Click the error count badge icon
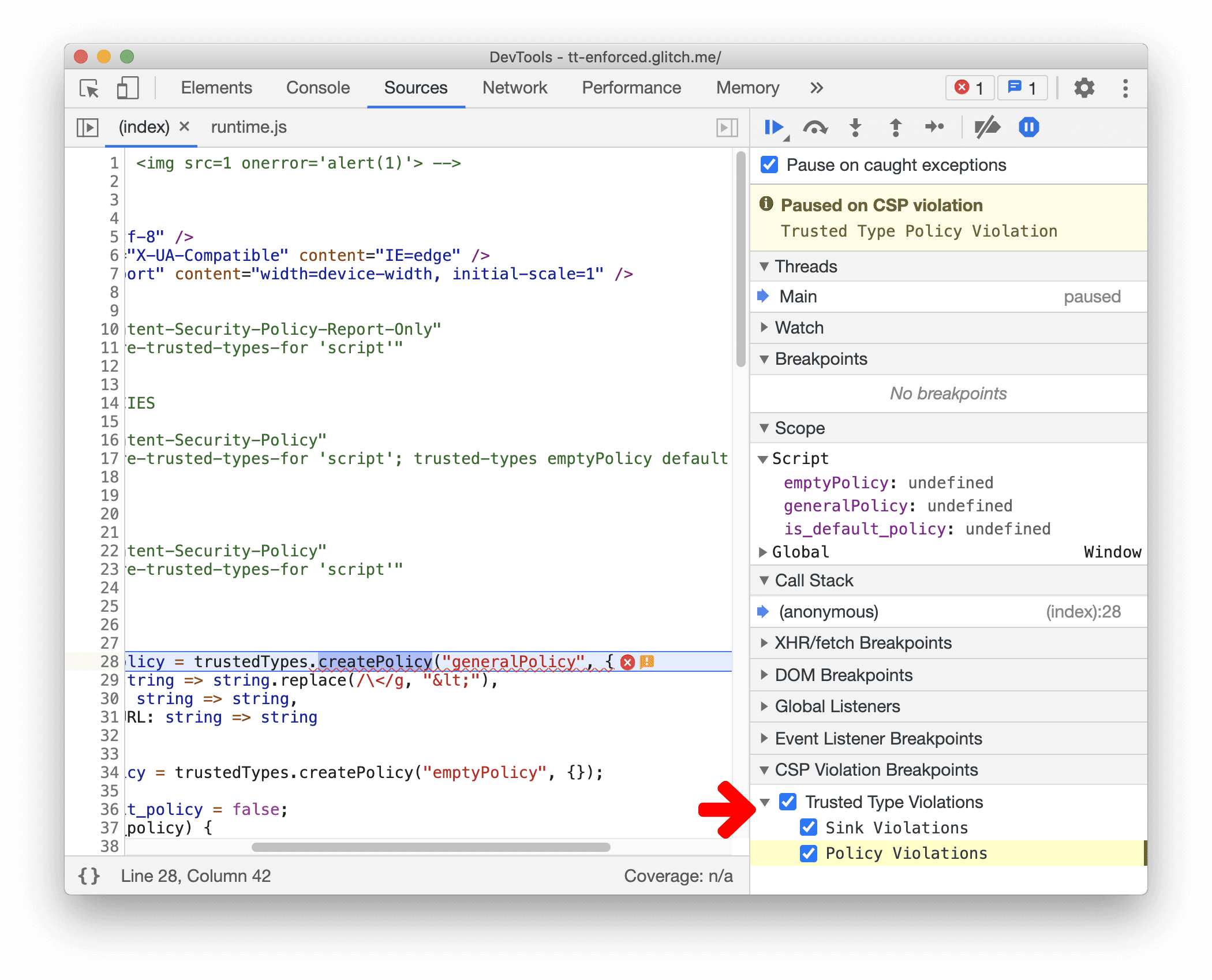 click(x=963, y=89)
